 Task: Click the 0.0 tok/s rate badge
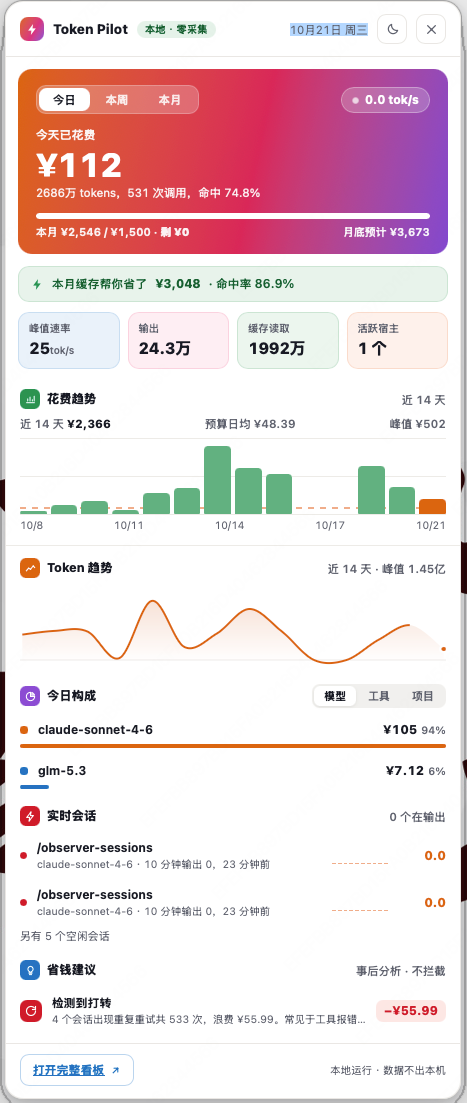(x=385, y=100)
